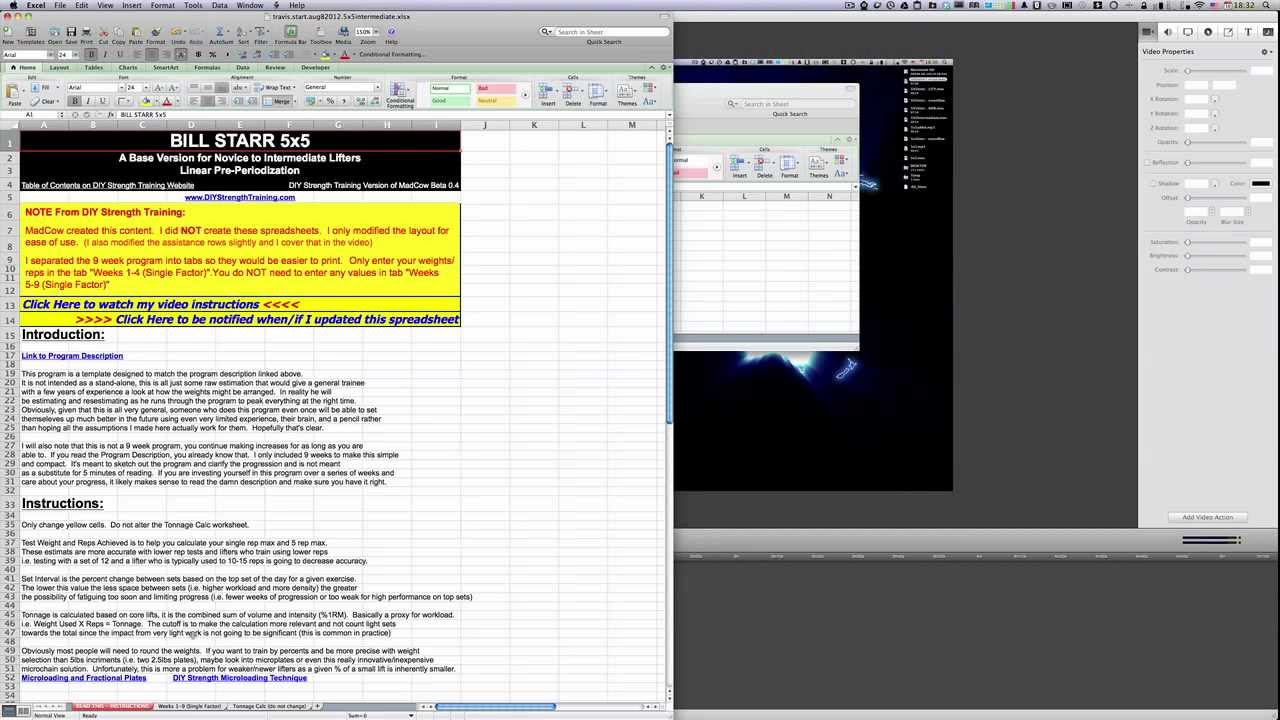Screen dimensions: 1280x720
Task: Toggle the Merge cells button
Action: [x=277, y=101]
